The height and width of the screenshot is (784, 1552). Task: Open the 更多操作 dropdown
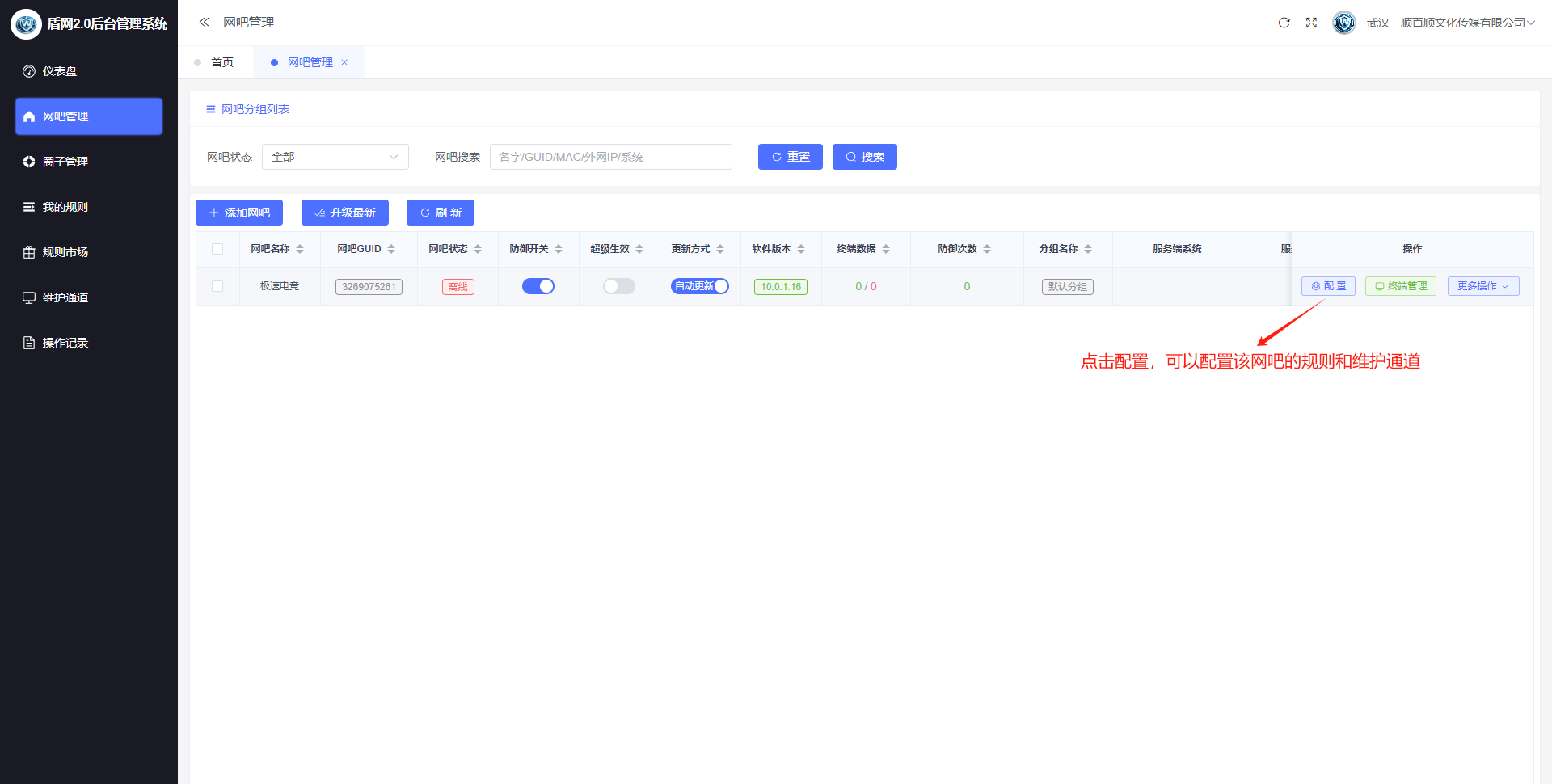pyautogui.click(x=1482, y=286)
